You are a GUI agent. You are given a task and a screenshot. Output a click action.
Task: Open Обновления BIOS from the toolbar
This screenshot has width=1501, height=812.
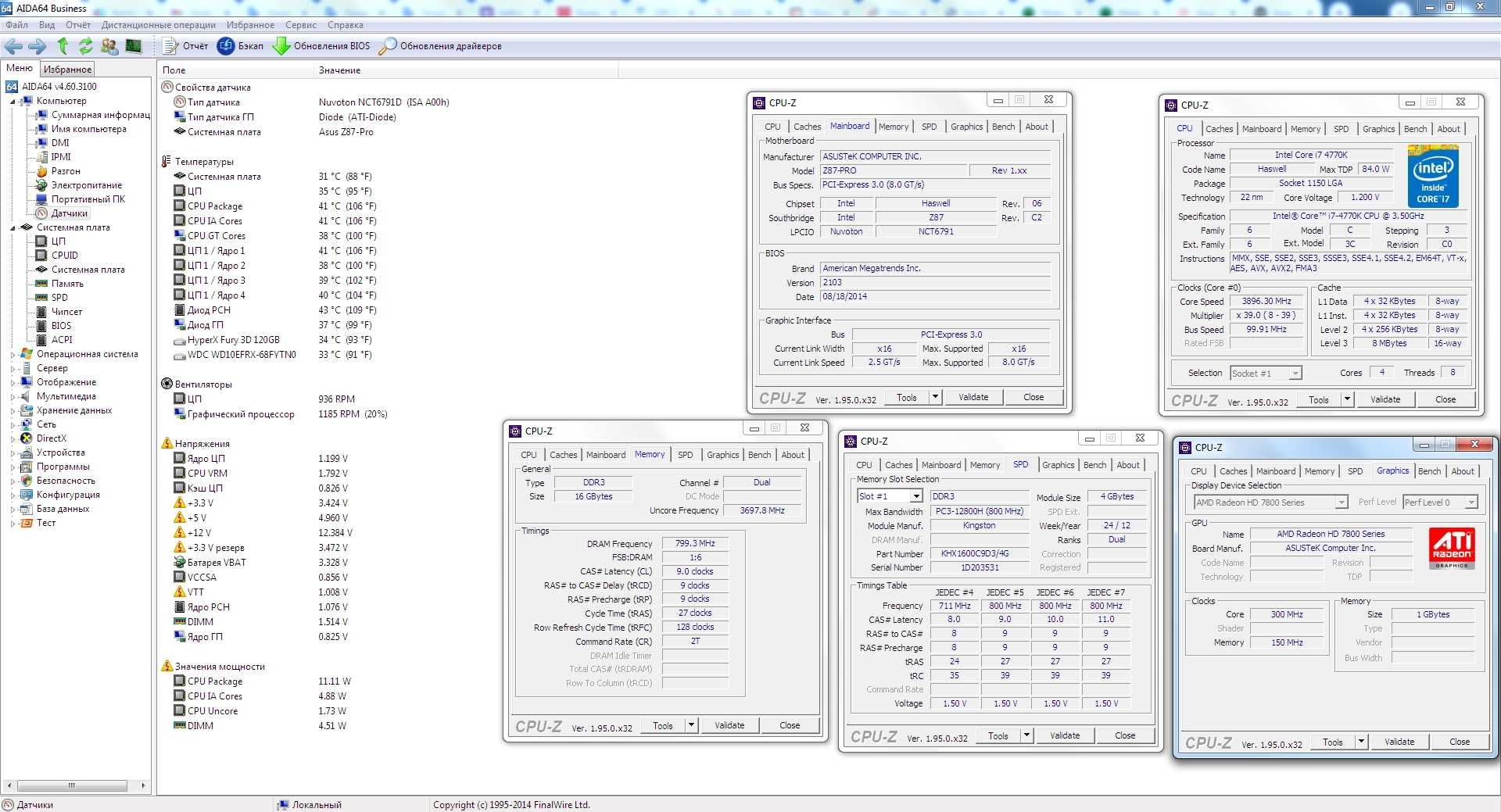pyautogui.click(x=321, y=46)
